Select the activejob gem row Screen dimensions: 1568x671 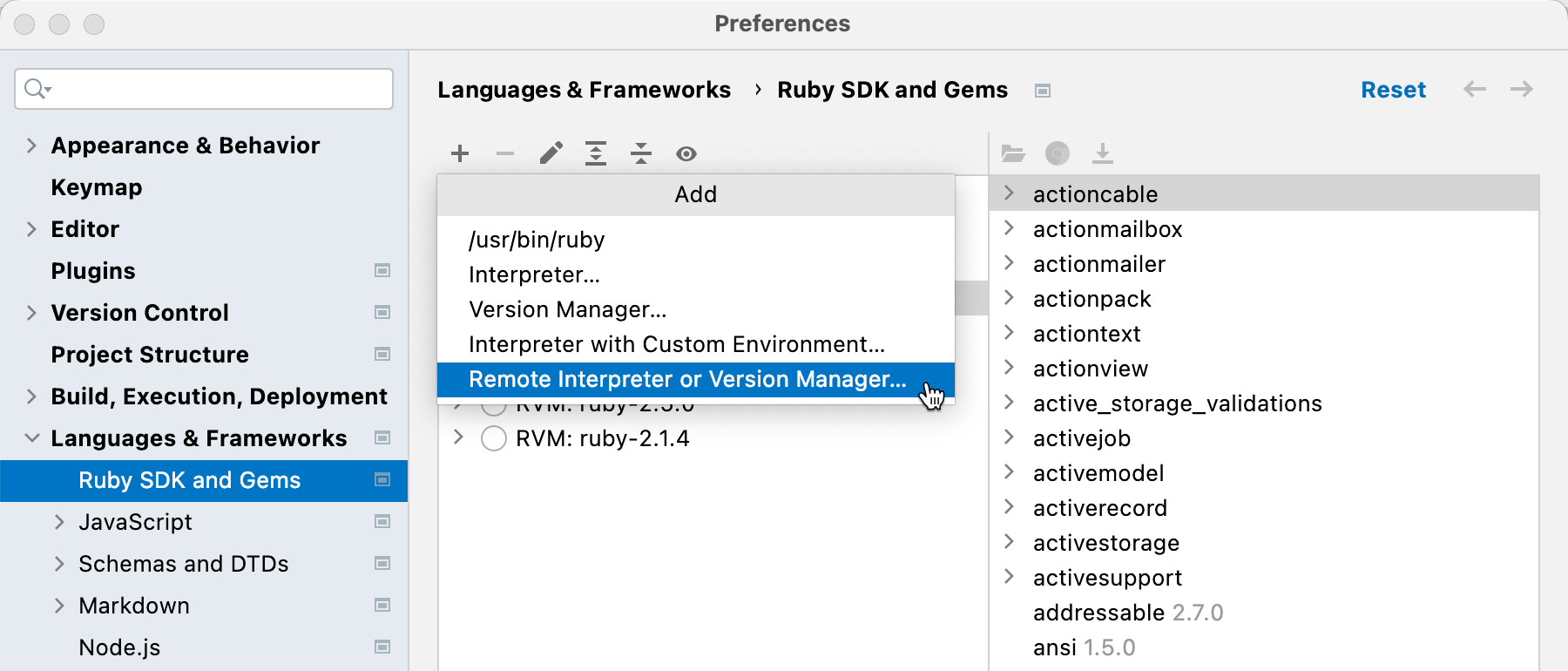(1264, 438)
